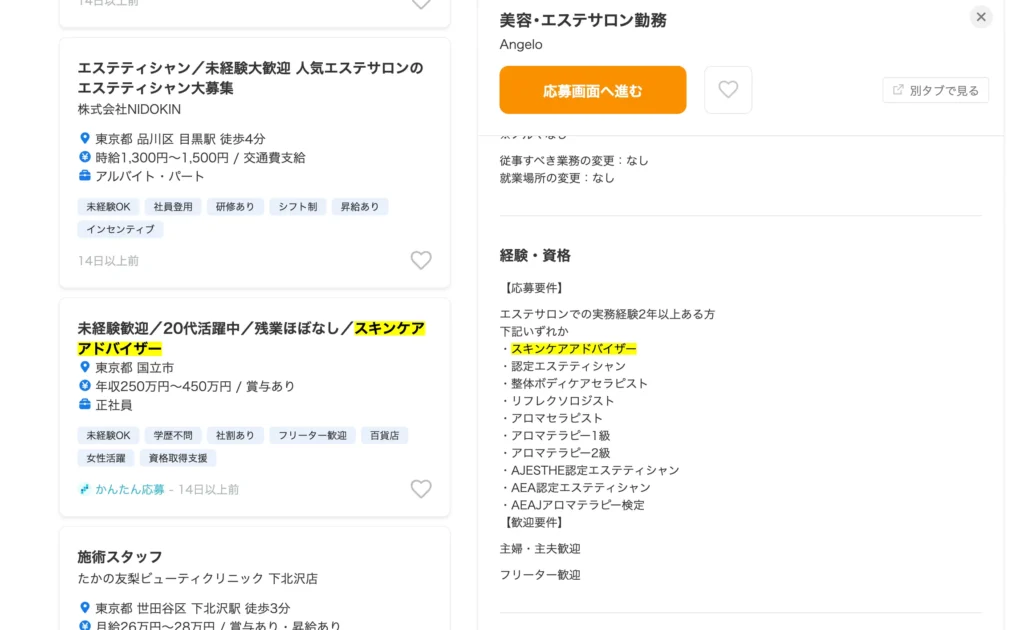The height and width of the screenshot is (630, 1024).
Task: Click the かんたん応募 quick-apply icon
Action: pos(85,490)
